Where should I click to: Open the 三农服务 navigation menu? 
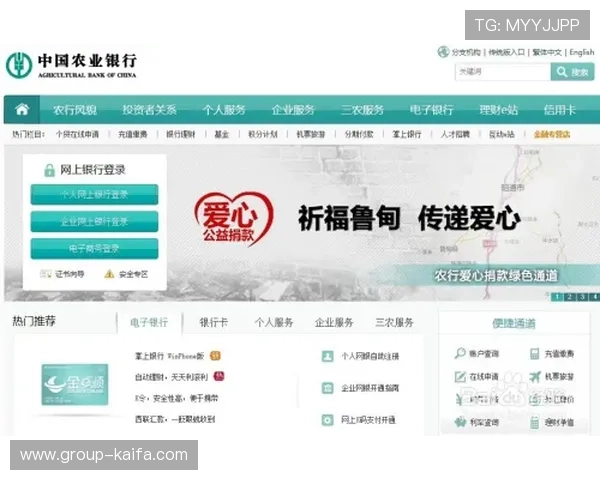(x=362, y=110)
